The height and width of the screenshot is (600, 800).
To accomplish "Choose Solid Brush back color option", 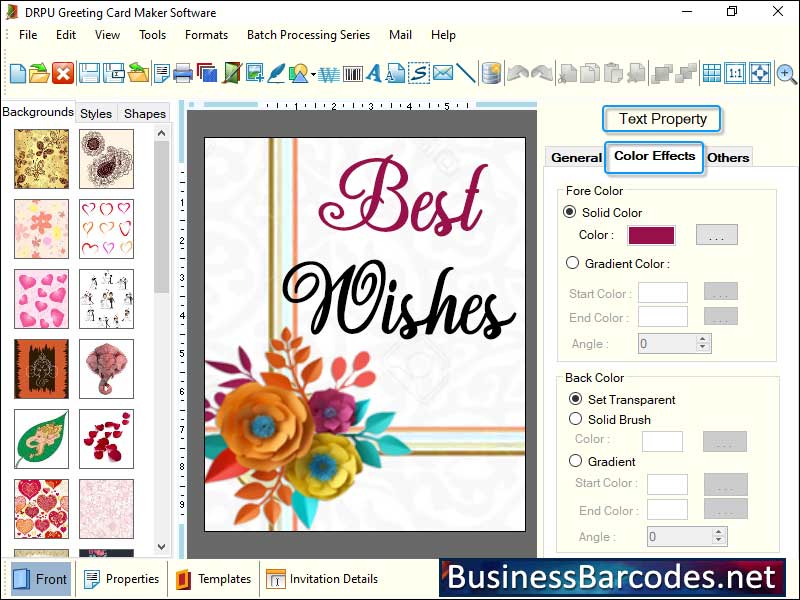I will (x=575, y=420).
